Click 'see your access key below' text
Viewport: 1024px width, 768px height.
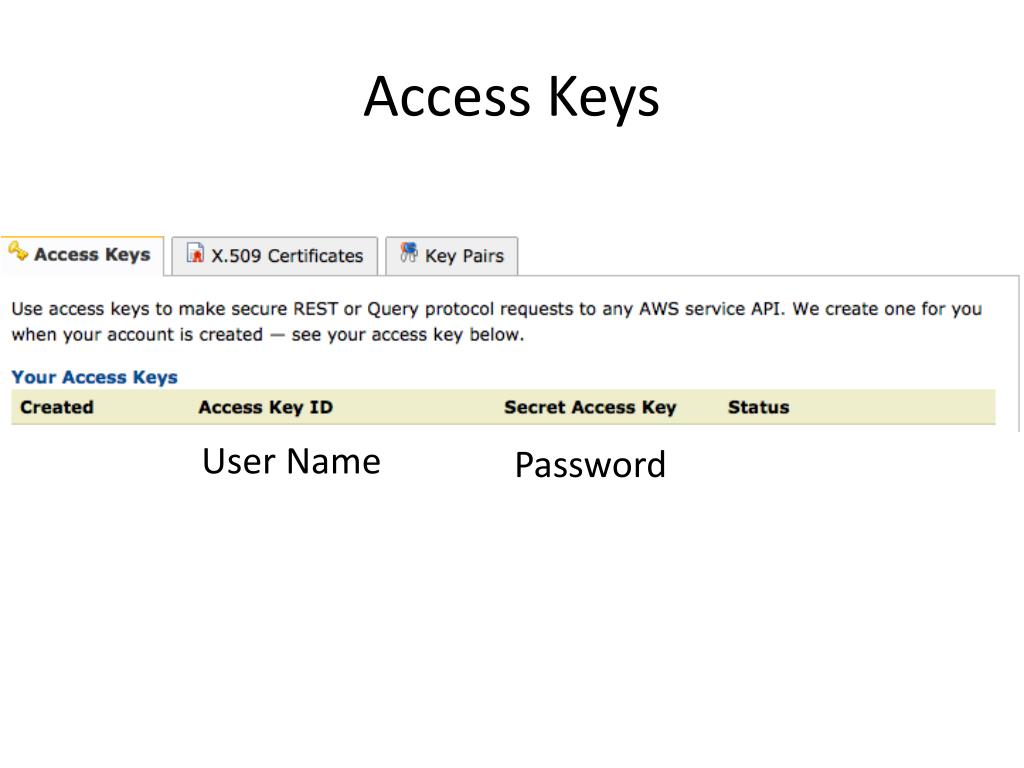[x=407, y=335]
